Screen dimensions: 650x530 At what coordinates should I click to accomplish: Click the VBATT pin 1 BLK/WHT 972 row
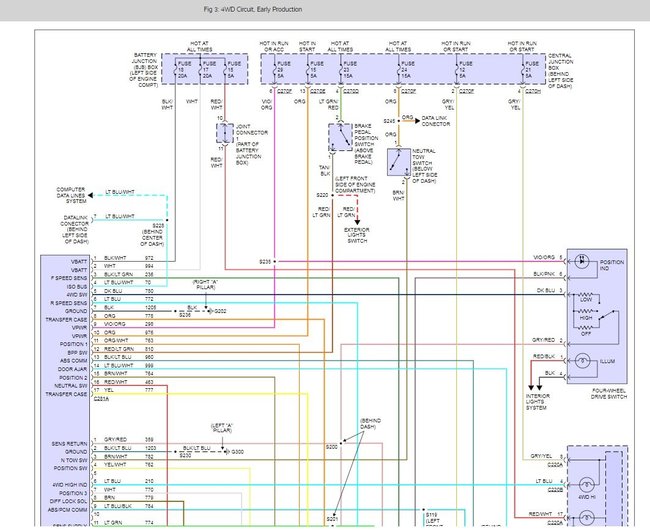pyautogui.click(x=120, y=258)
